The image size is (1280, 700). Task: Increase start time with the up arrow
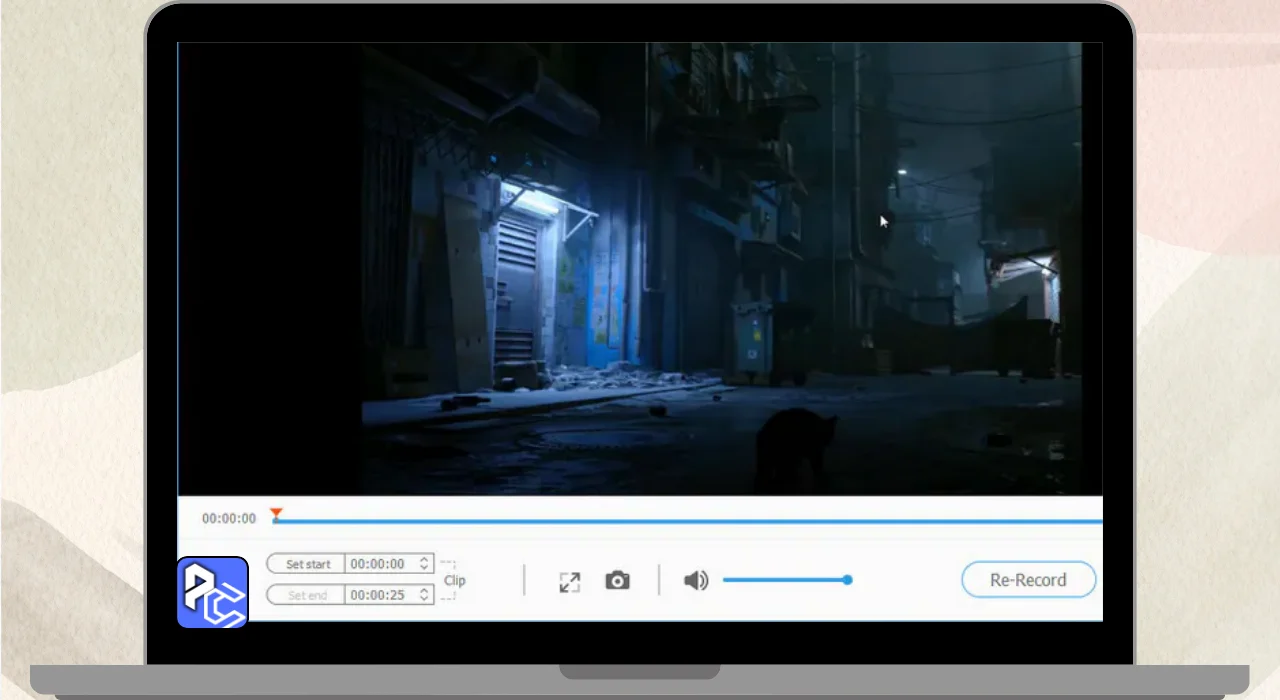[x=424, y=560]
